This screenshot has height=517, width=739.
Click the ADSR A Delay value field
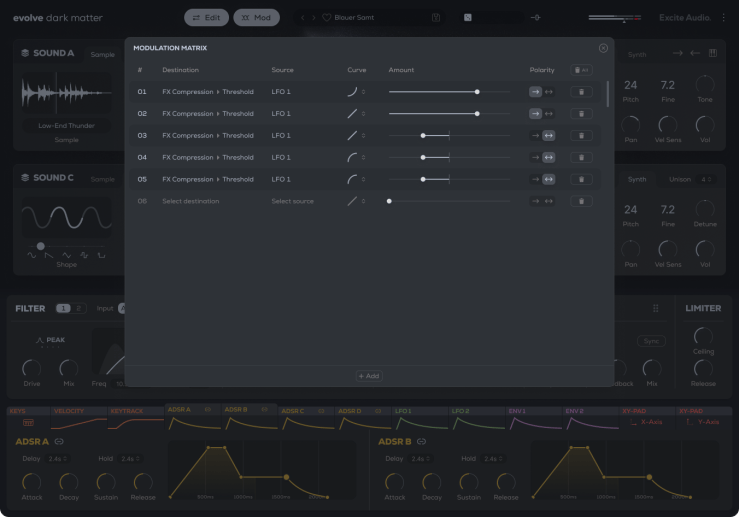[x=57, y=459]
